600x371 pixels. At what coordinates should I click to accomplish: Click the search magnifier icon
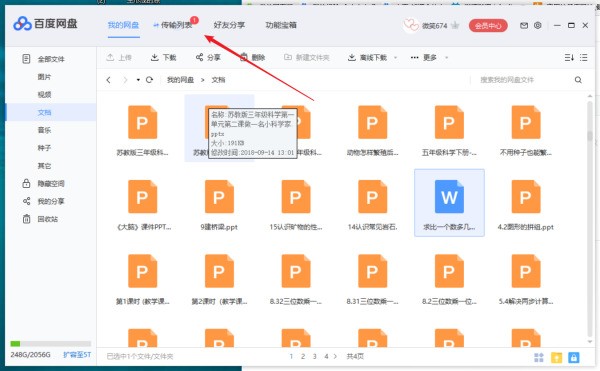point(578,80)
